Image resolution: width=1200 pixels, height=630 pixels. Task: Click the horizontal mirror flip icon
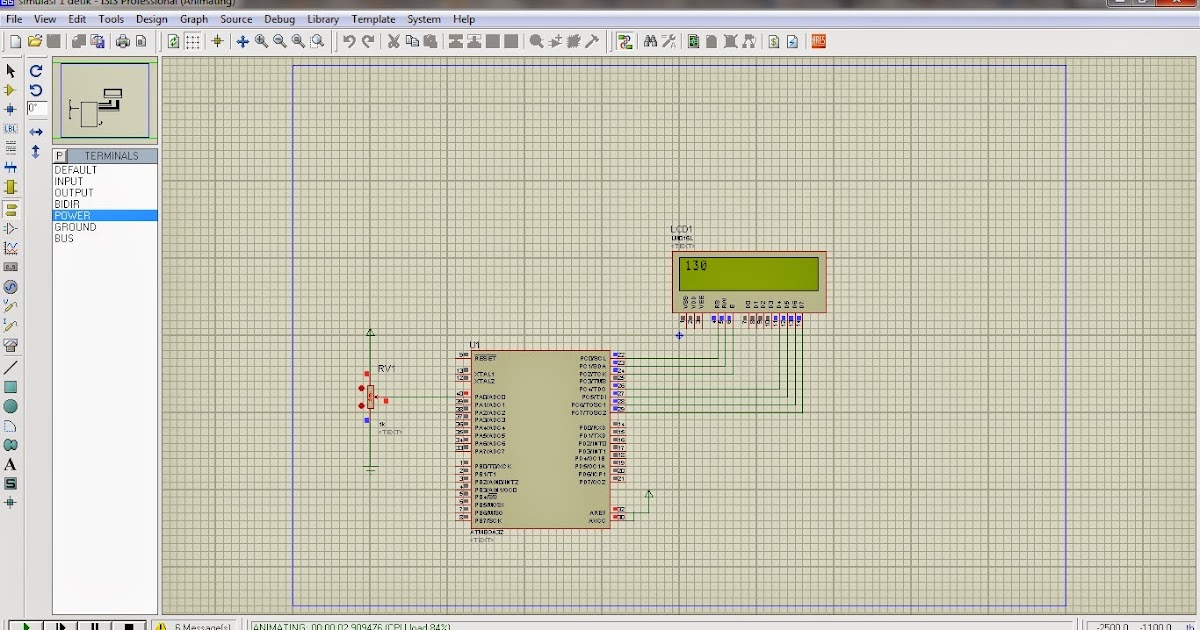[36, 132]
